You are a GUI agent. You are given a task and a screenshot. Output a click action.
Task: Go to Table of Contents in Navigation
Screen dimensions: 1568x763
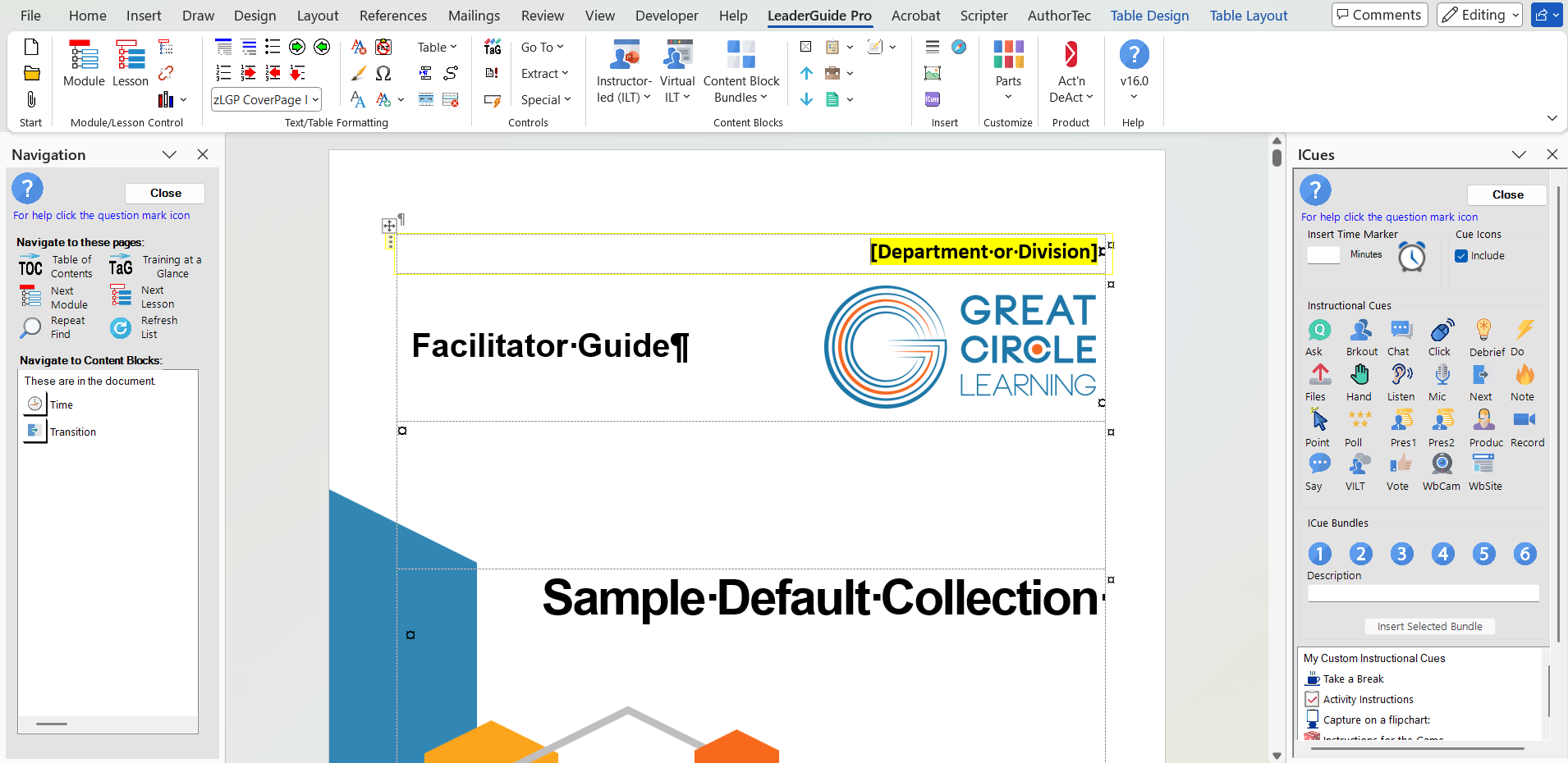pos(56,267)
